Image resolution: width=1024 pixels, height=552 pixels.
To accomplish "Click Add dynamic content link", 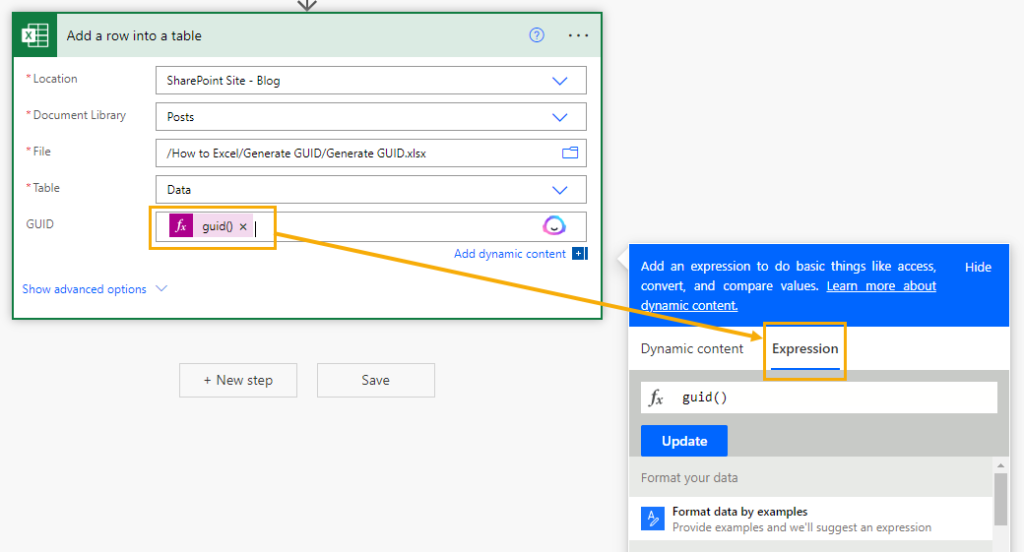I will point(509,253).
